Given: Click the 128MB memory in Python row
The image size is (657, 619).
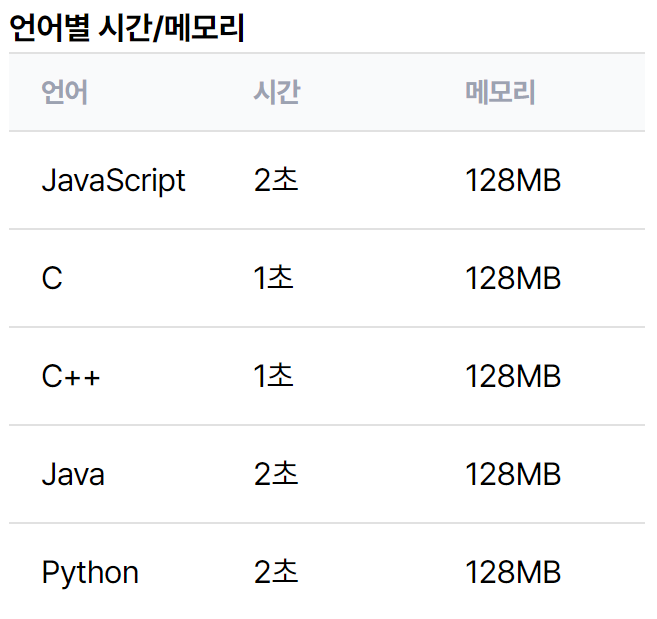Looking at the screenshot, I should pyautogui.click(x=513, y=572).
